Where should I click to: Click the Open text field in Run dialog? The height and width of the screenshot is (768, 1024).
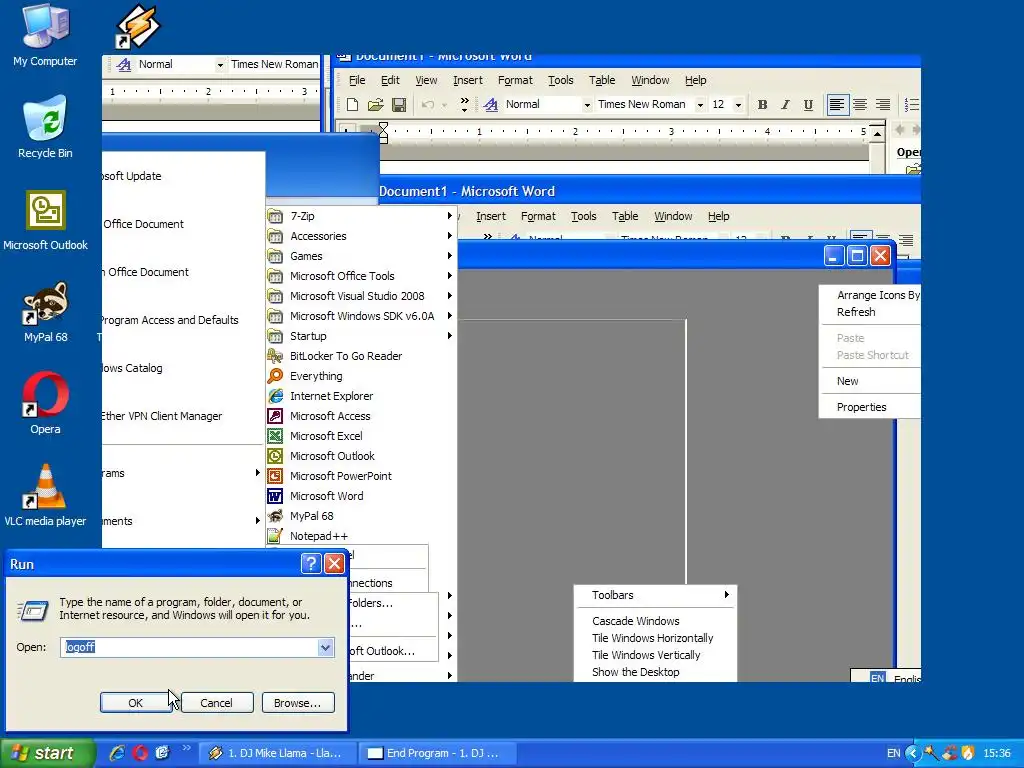pyautogui.click(x=189, y=647)
